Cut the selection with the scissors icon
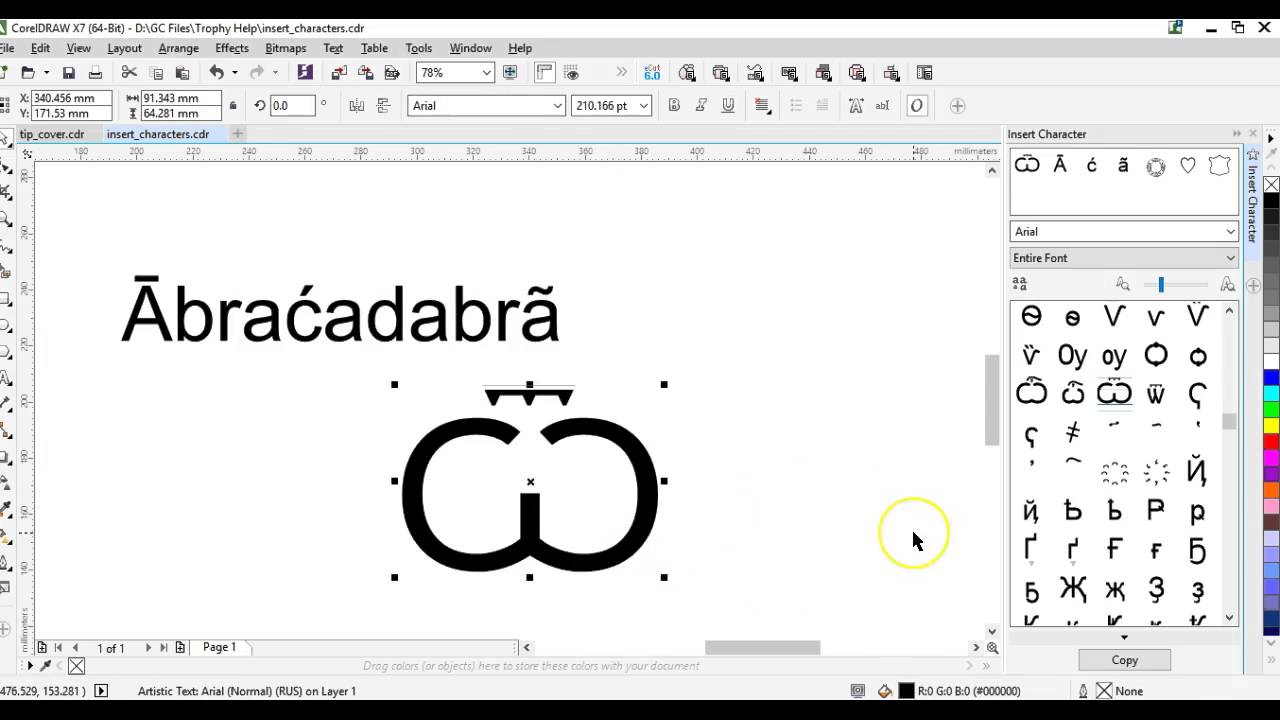 pyautogui.click(x=129, y=73)
